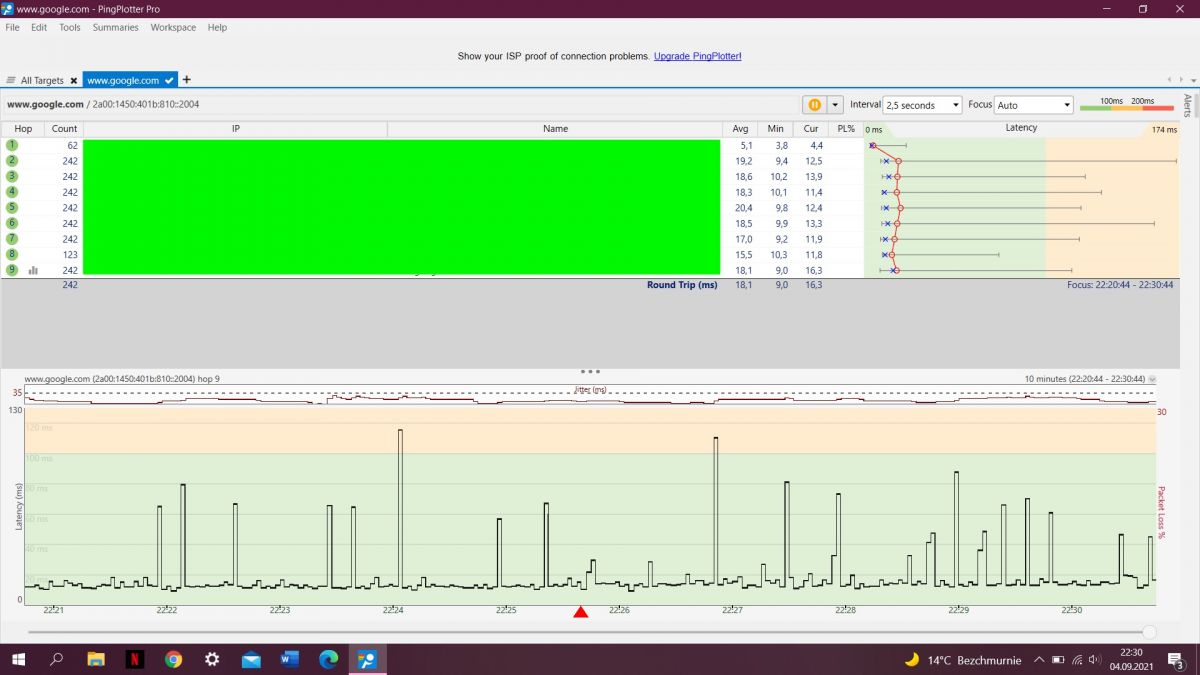Image resolution: width=1200 pixels, height=675 pixels.
Task: Open the File menu
Action: coord(12,28)
